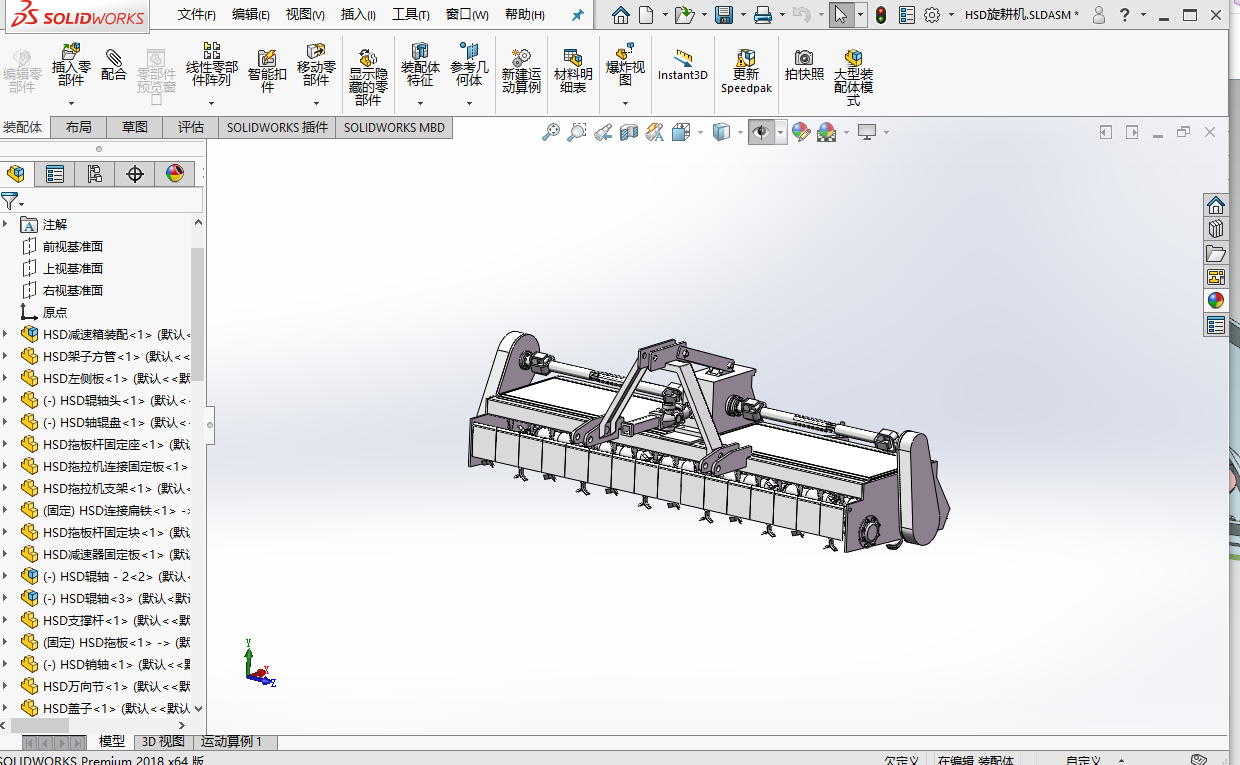Open Appearances color ball in right task pane

pyautogui.click(x=1216, y=301)
